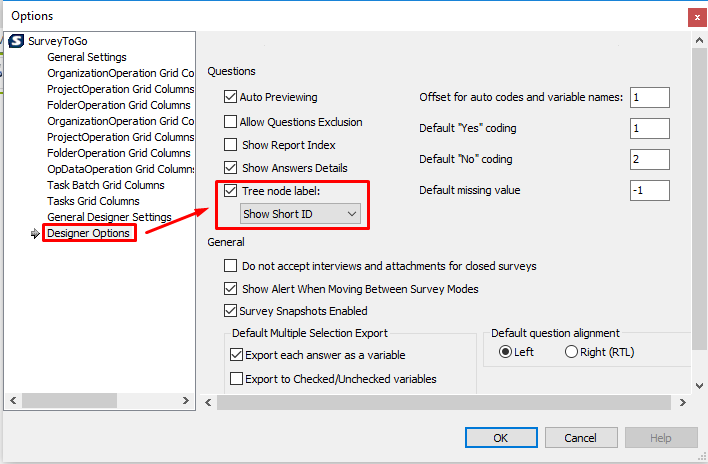The image size is (708, 464).
Task: Select Left question alignment
Action: click(x=505, y=352)
